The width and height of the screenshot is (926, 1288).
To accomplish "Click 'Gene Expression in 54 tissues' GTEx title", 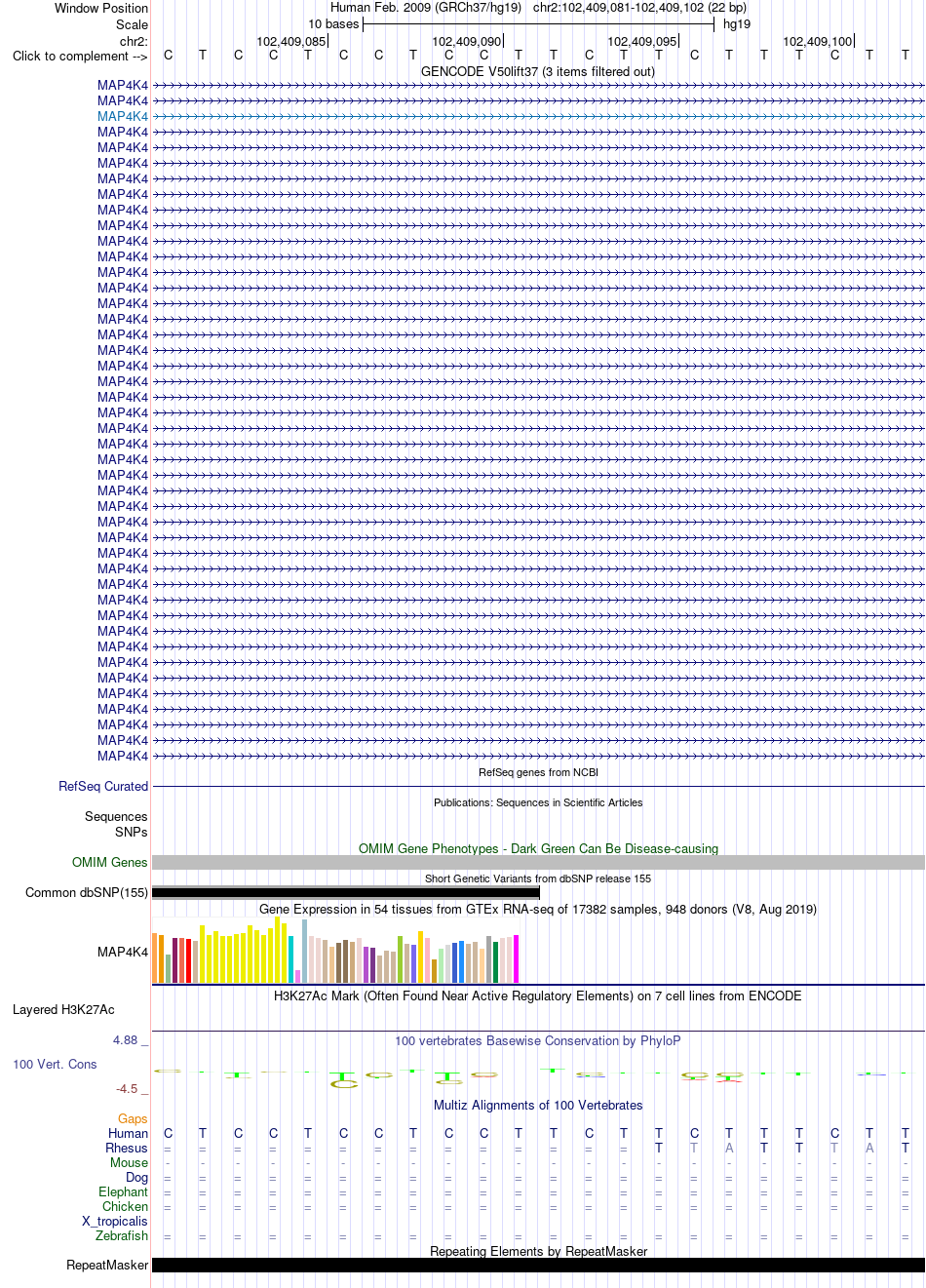I will point(538,909).
